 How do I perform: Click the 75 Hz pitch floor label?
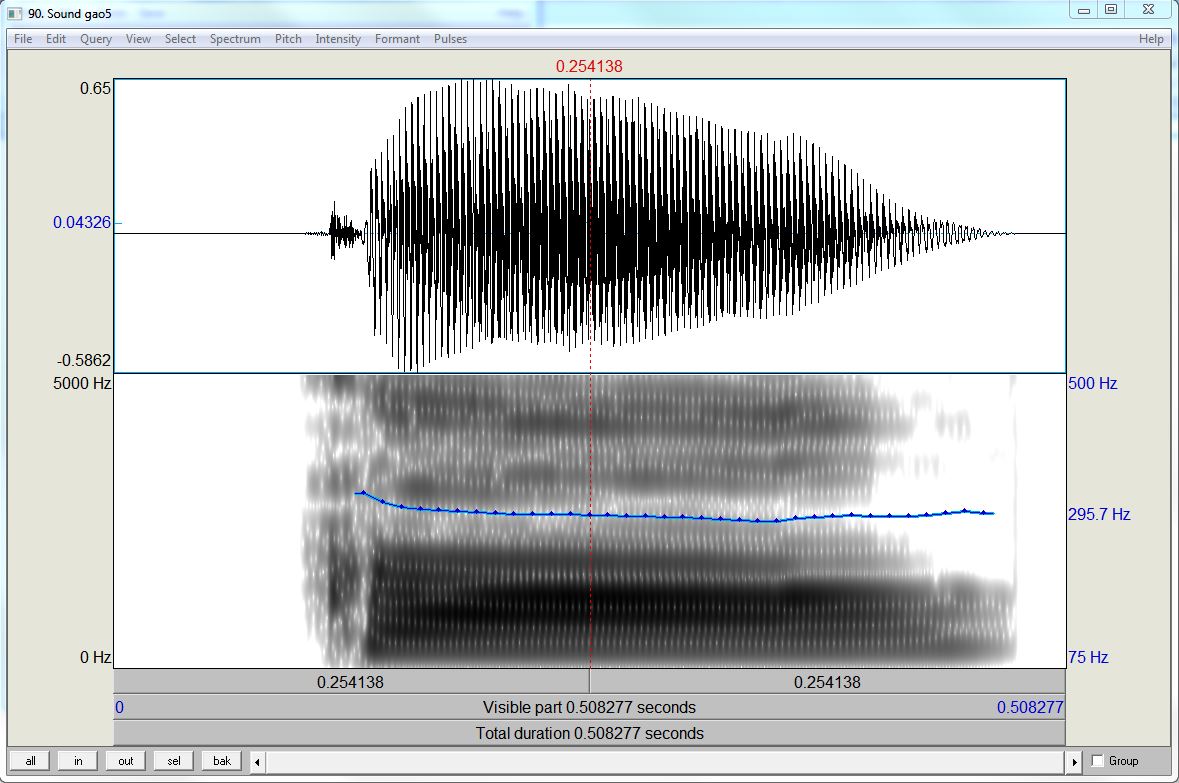tap(1088, 657)
